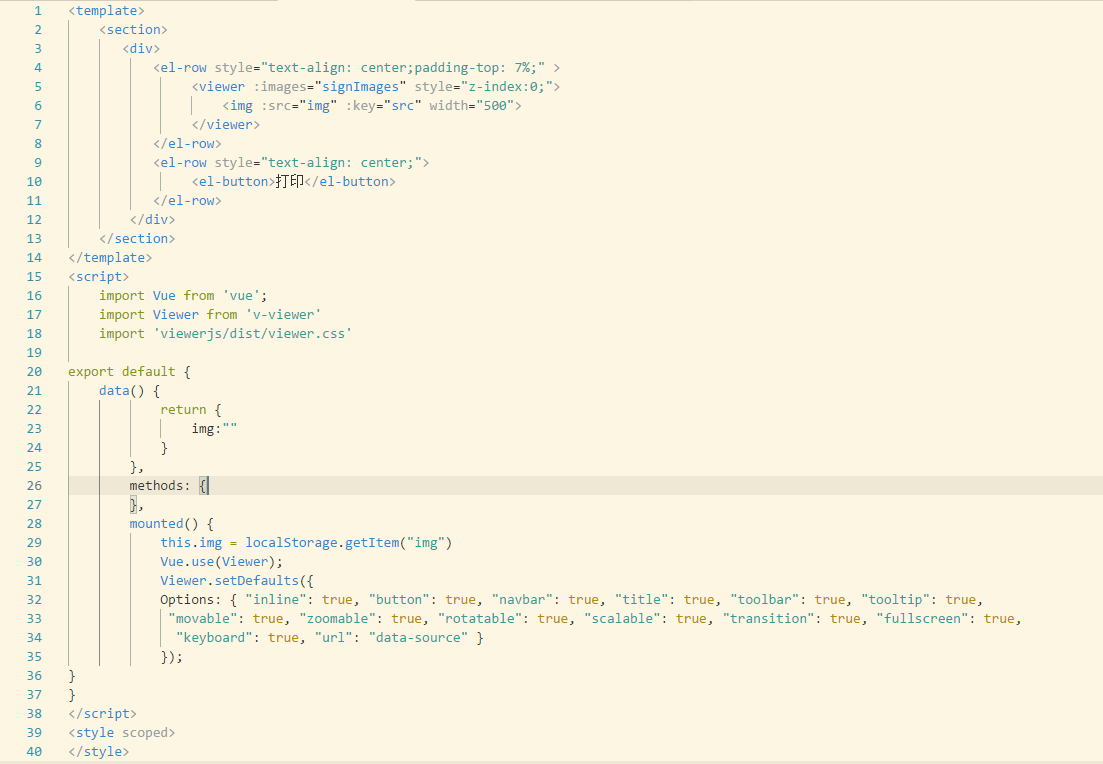Click the "padding-top: 7%;" style text

coord(476,68)
